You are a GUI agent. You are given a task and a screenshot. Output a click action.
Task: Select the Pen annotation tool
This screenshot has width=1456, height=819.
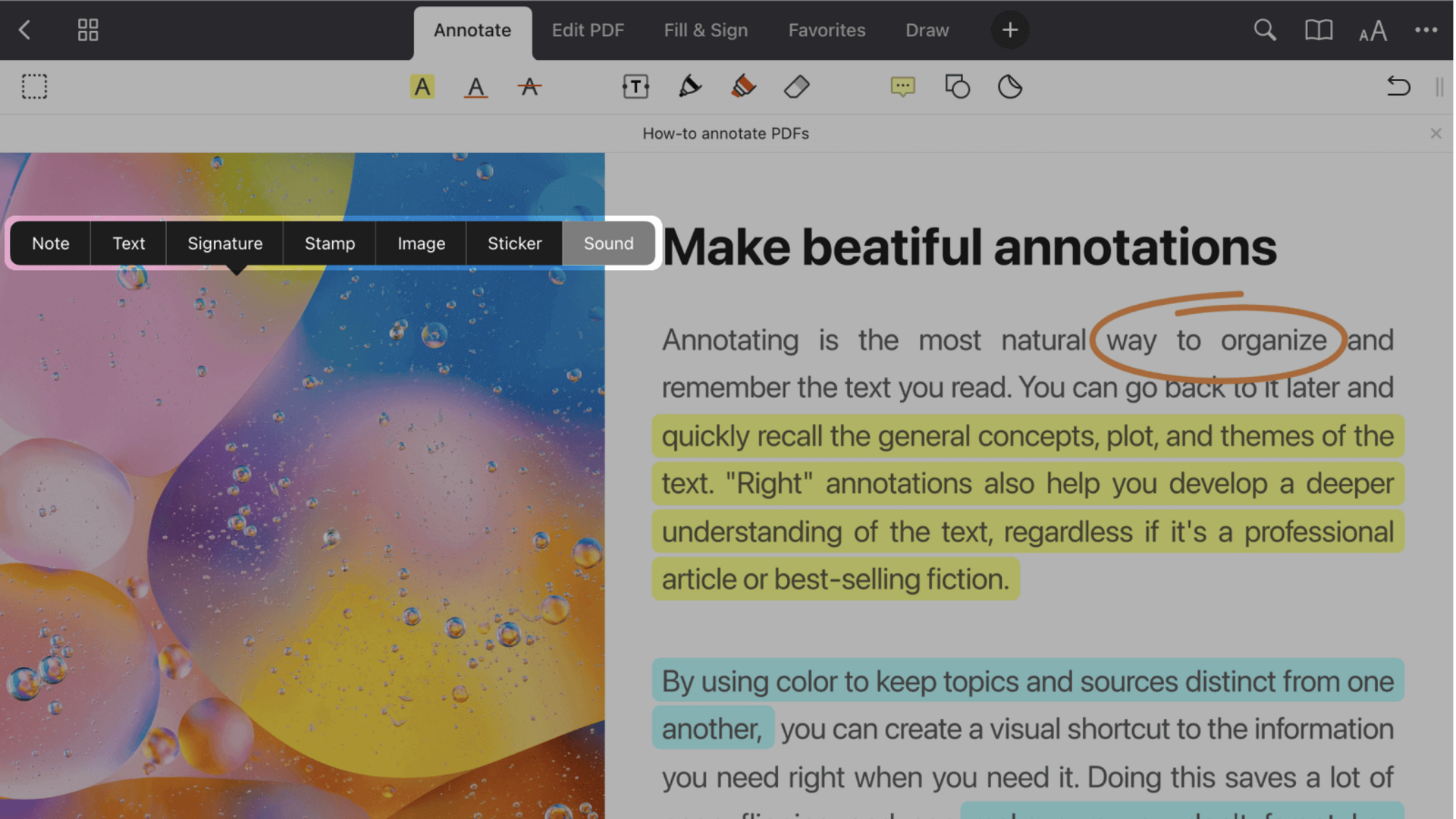click(690, 86)
